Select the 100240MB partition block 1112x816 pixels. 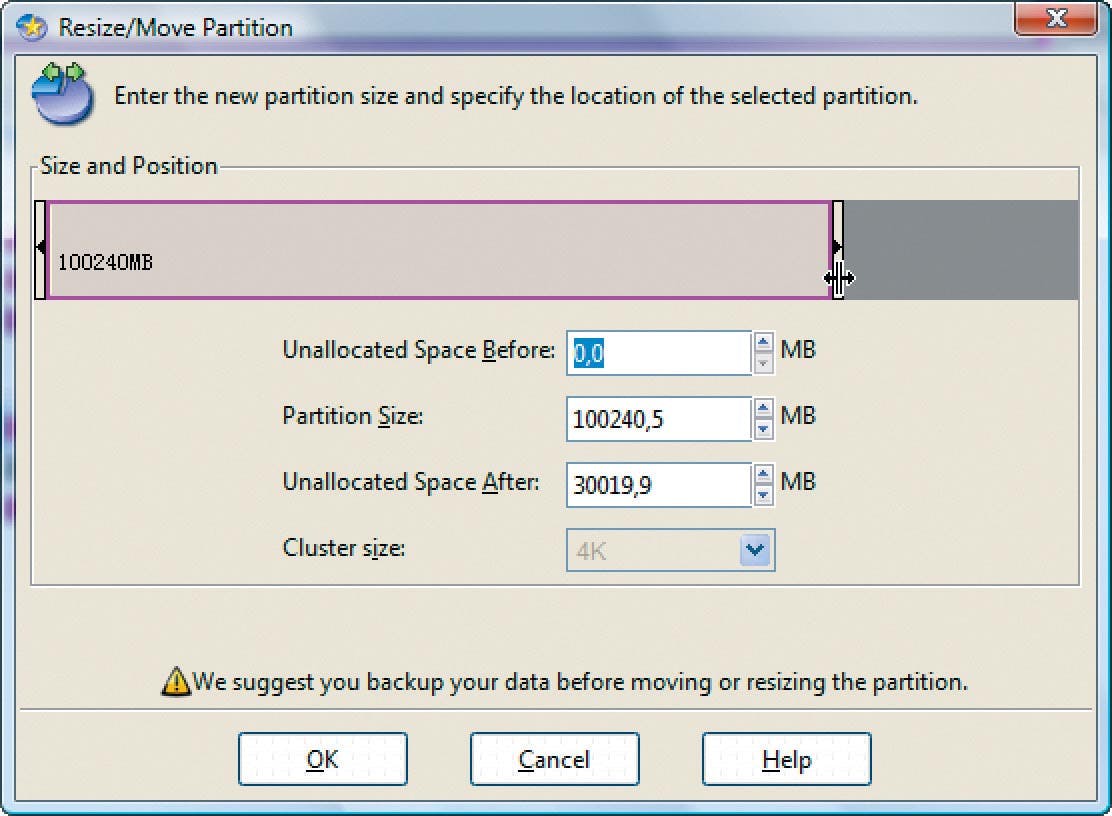pos(440,249)
